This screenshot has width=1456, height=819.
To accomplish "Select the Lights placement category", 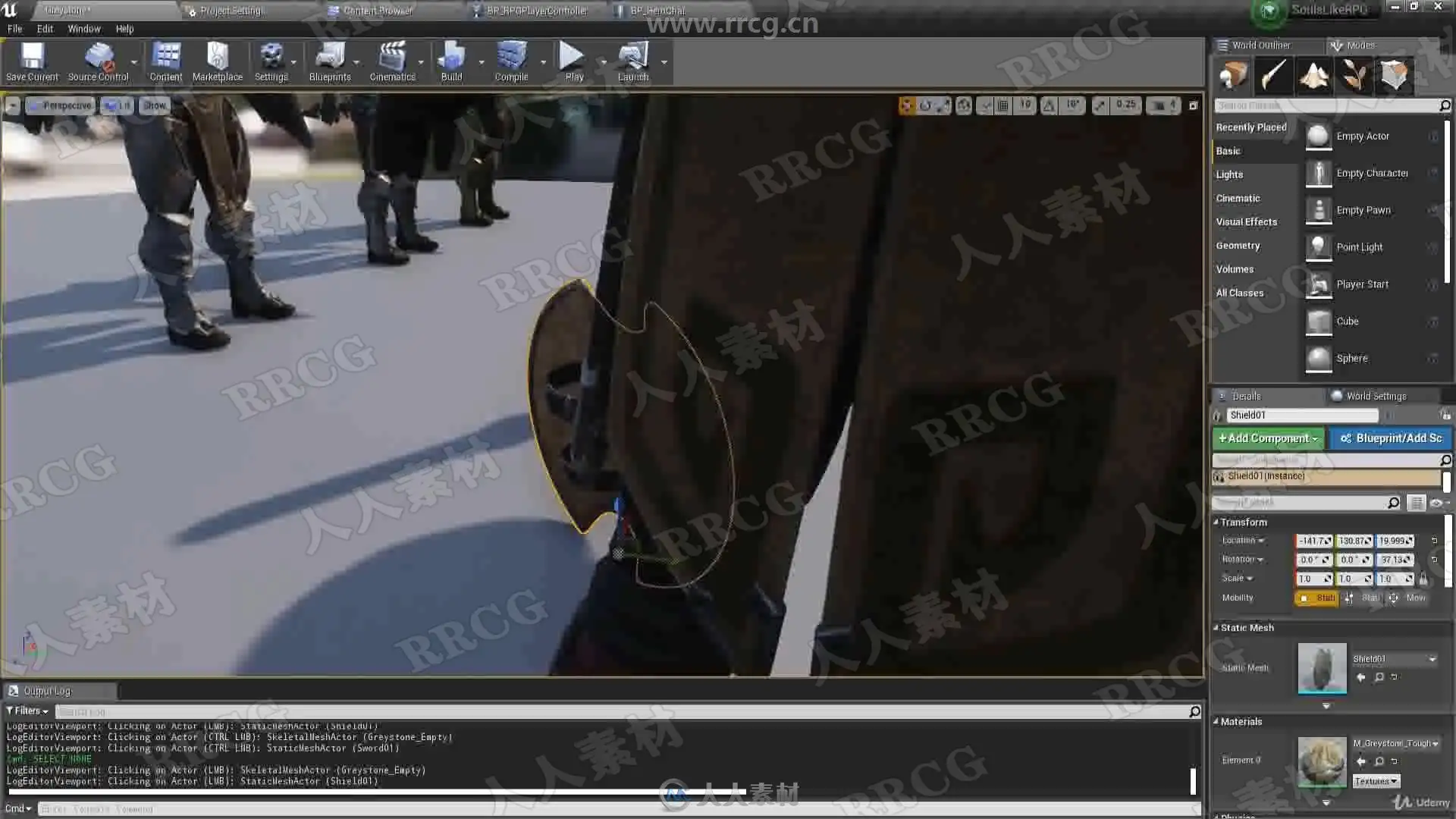I will coord(1229,174).
